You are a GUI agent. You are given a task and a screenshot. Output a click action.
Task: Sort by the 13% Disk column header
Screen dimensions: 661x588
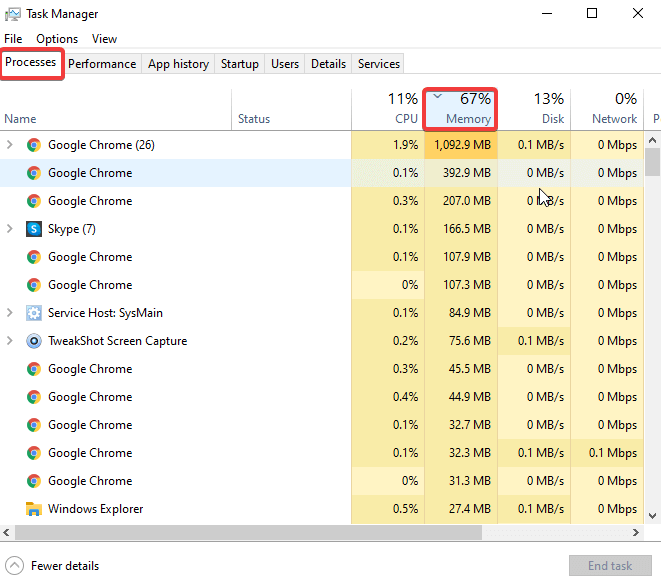point(534,109)
